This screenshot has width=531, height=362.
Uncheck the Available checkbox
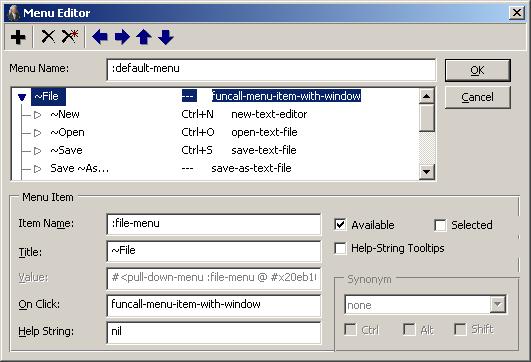tap(340, 225)
